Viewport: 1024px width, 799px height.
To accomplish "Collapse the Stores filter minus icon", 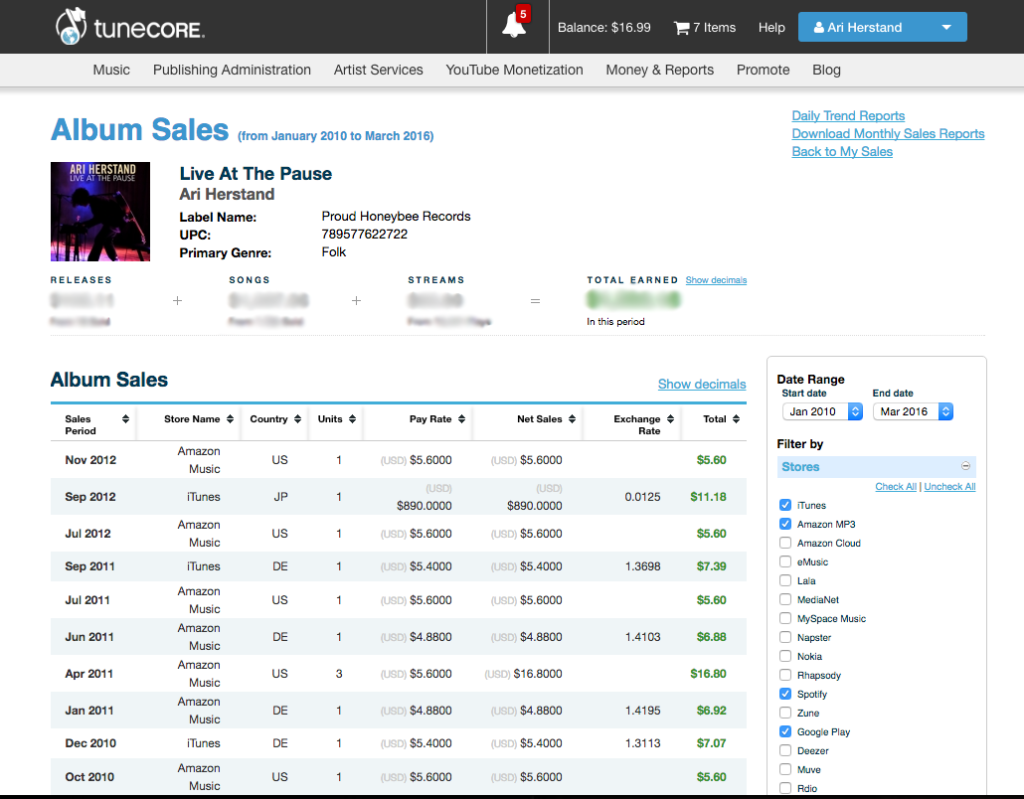I will click(x=965, y=466).
